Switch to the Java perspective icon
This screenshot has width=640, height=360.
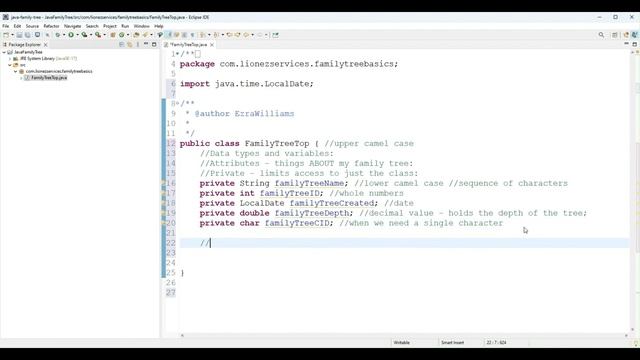[x=634, y=35]
